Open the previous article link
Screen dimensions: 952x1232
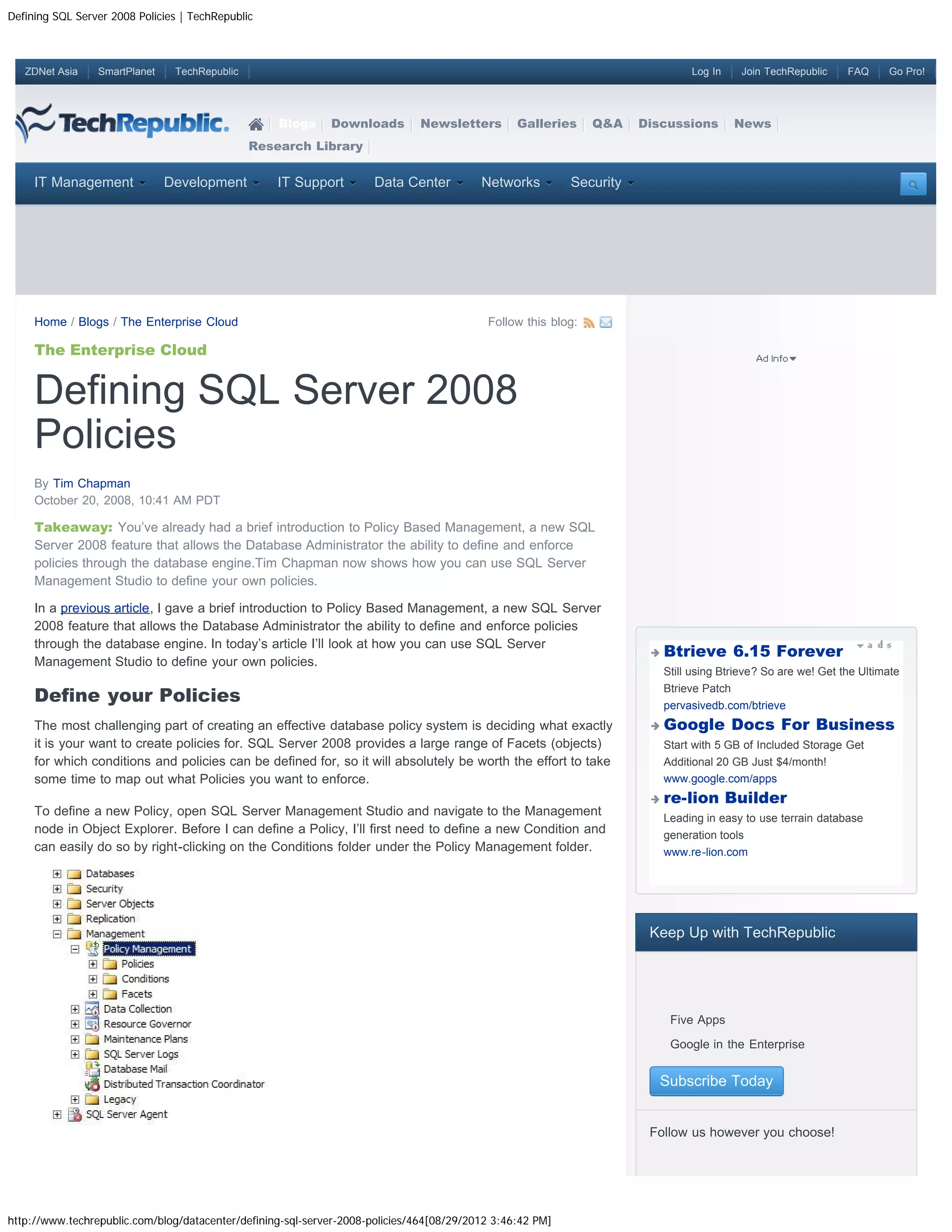tap(105, 608)
